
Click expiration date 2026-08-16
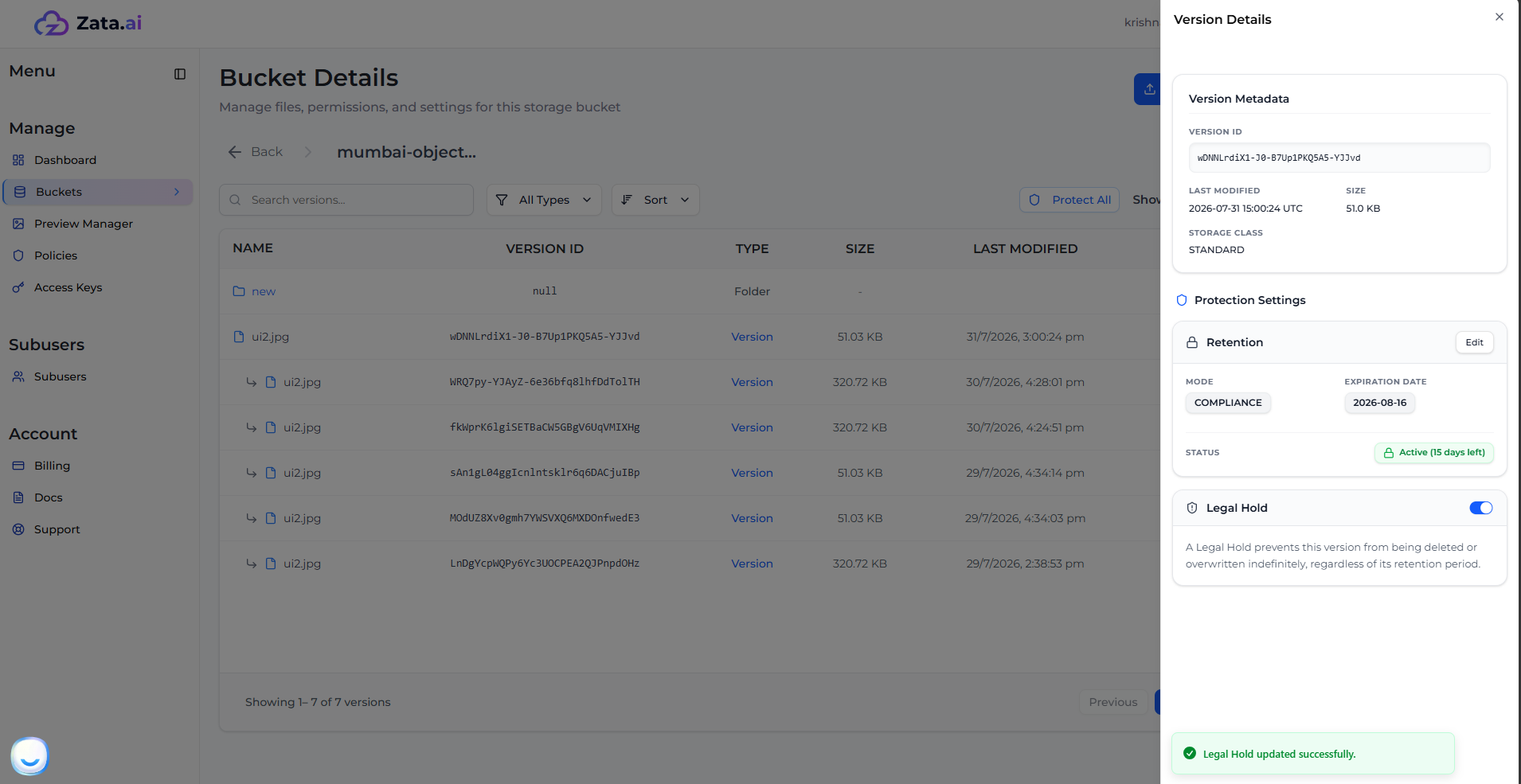click(x=1379, y=403)
